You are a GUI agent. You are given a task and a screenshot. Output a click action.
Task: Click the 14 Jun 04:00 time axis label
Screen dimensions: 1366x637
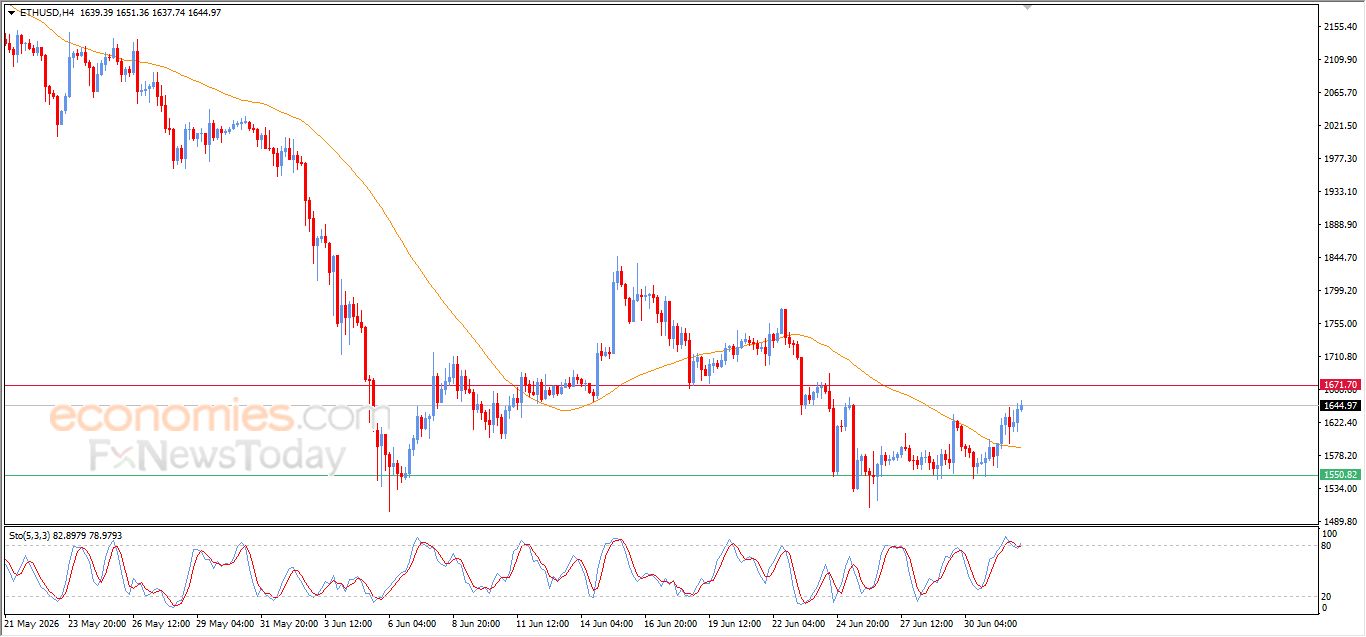click(607, 623)
